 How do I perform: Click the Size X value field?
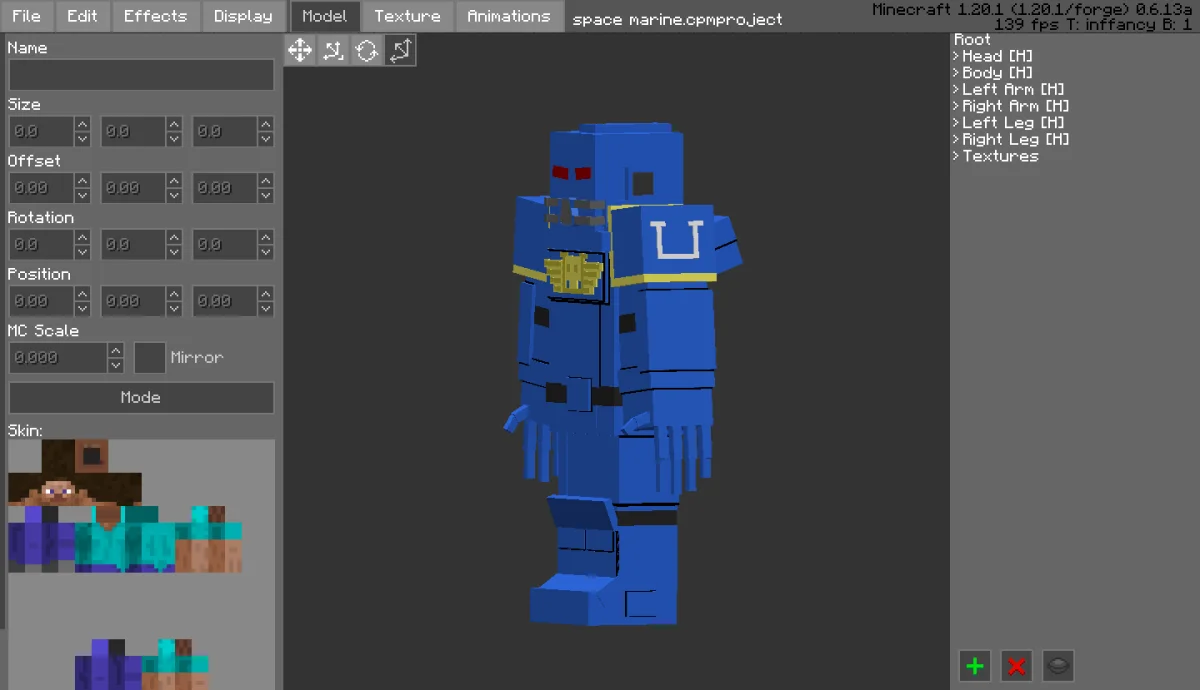(41, 132)
